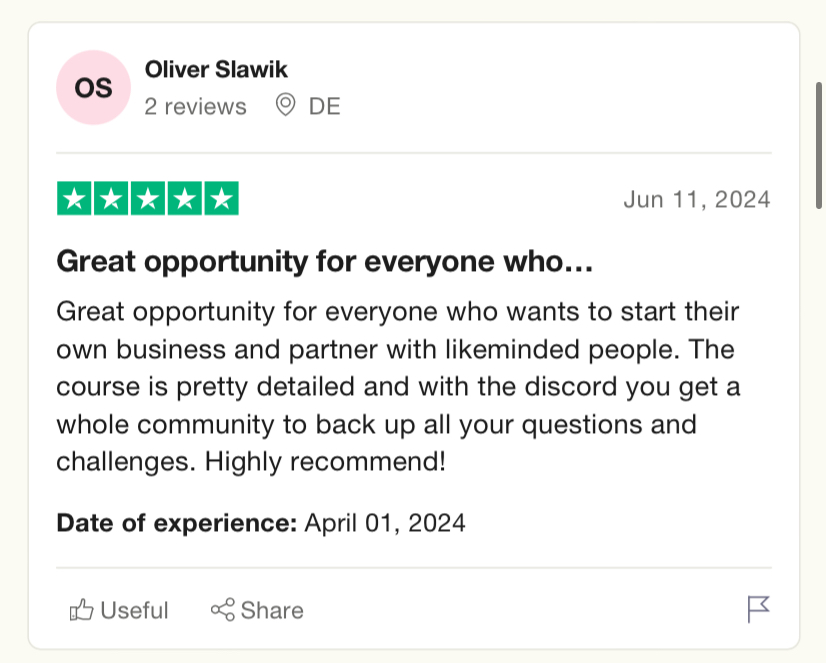Click the share network icon
828x663 pixels.
tap(223, 610)
